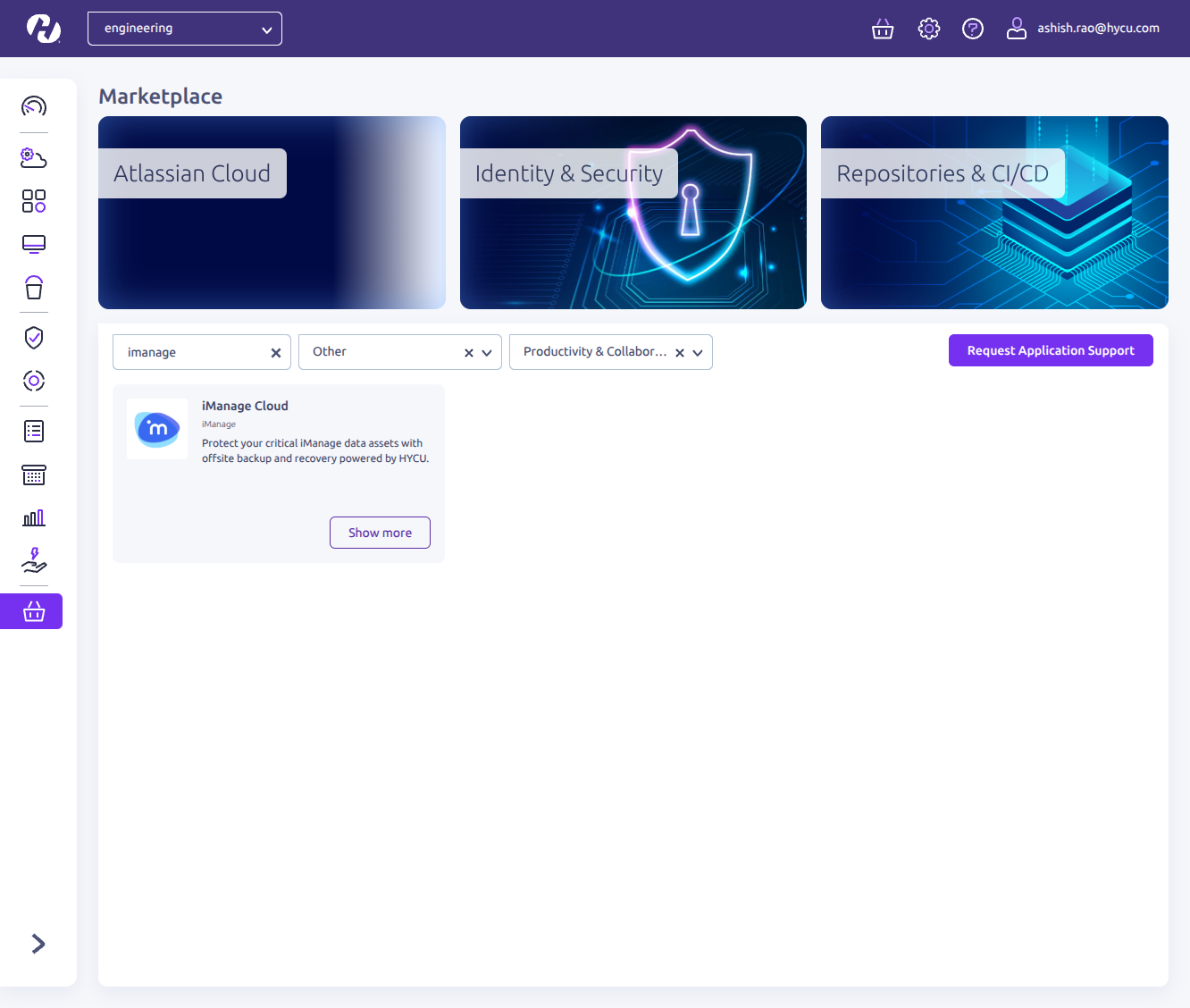Image resolution: width=1190 pixels, height=1008 pixels.
Task: Select the Marketplace basket in sidebar
Action: coord(31,611)
